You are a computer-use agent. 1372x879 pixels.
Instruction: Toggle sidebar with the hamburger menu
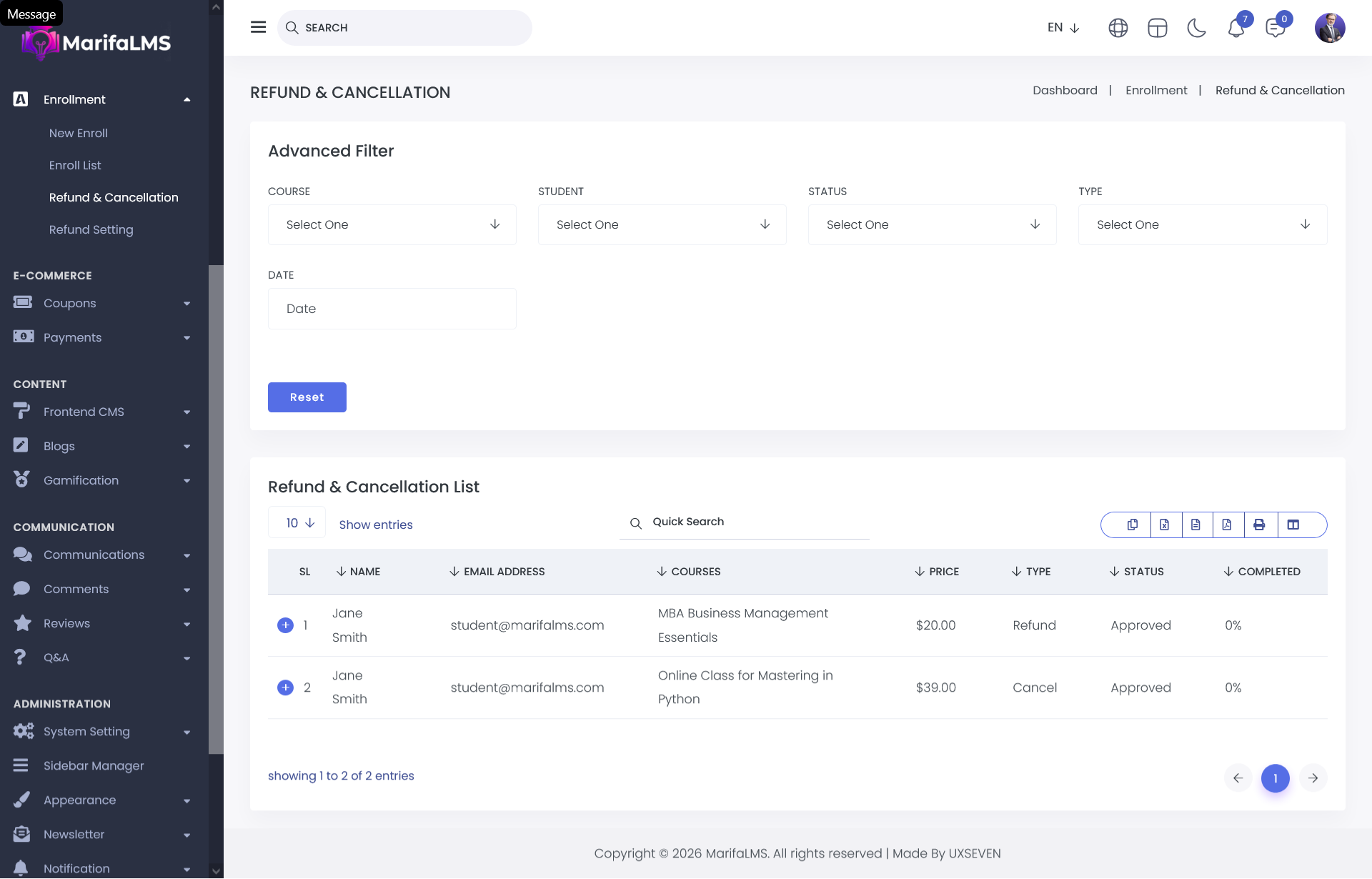tap(259, 27)
